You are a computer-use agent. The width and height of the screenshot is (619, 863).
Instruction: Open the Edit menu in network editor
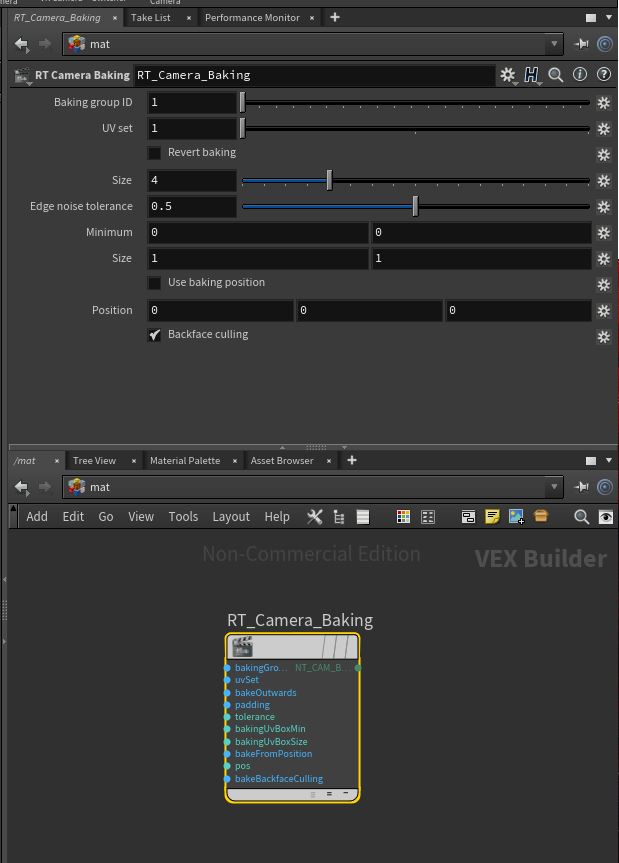point(73,517)
